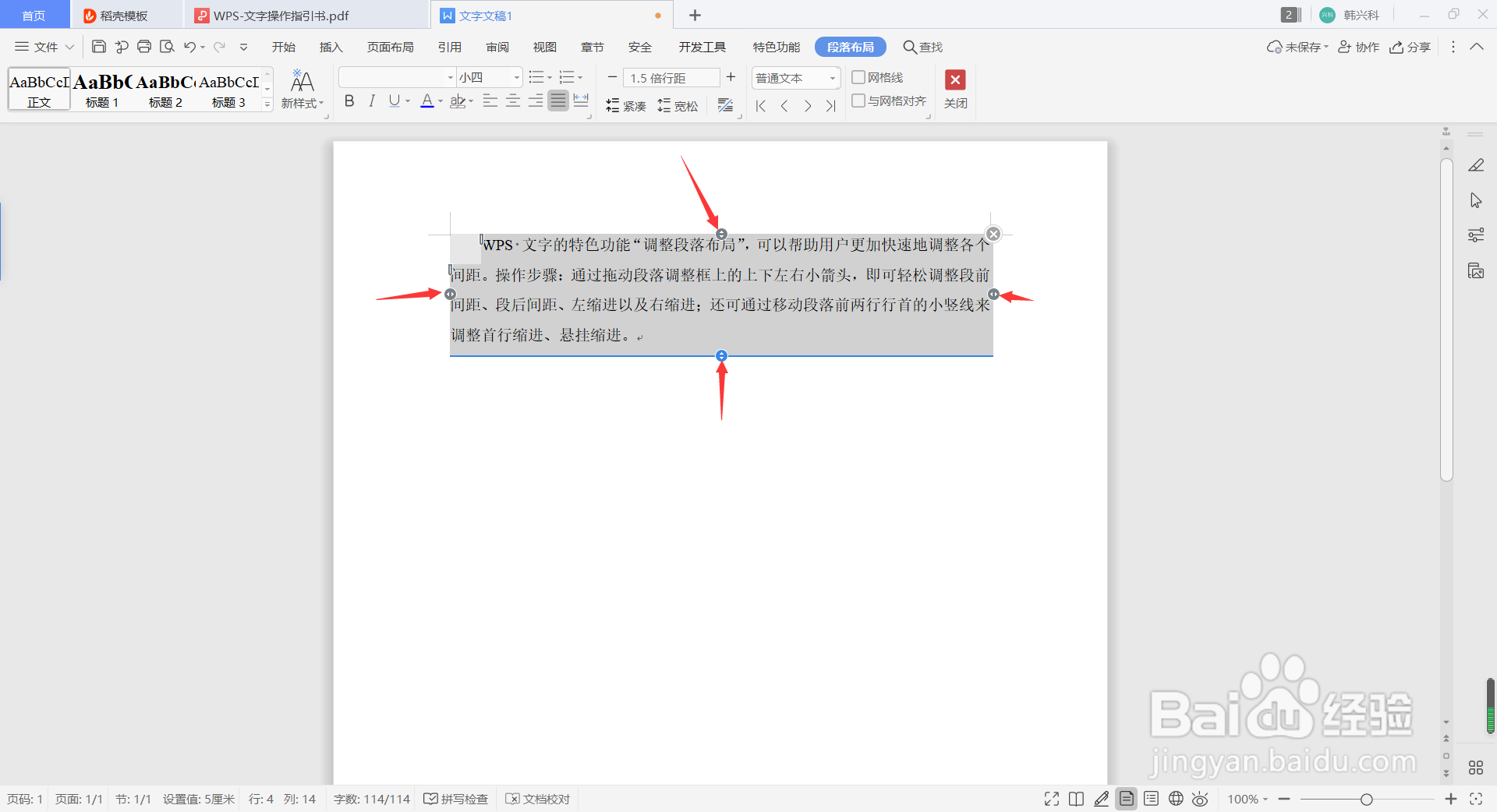Click the font color A icon

click(426, 101)
